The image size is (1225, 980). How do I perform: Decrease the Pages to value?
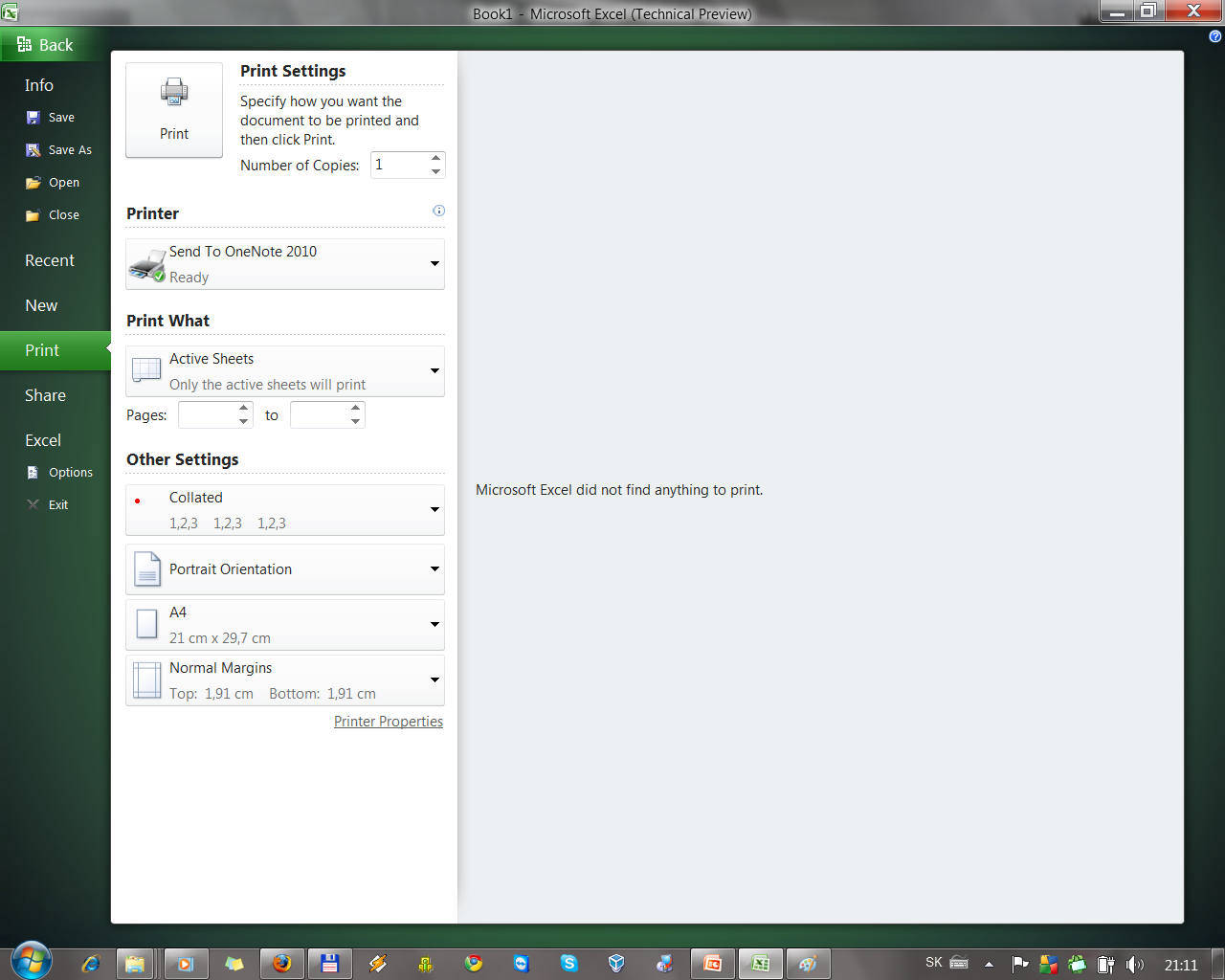click(356, 421)
